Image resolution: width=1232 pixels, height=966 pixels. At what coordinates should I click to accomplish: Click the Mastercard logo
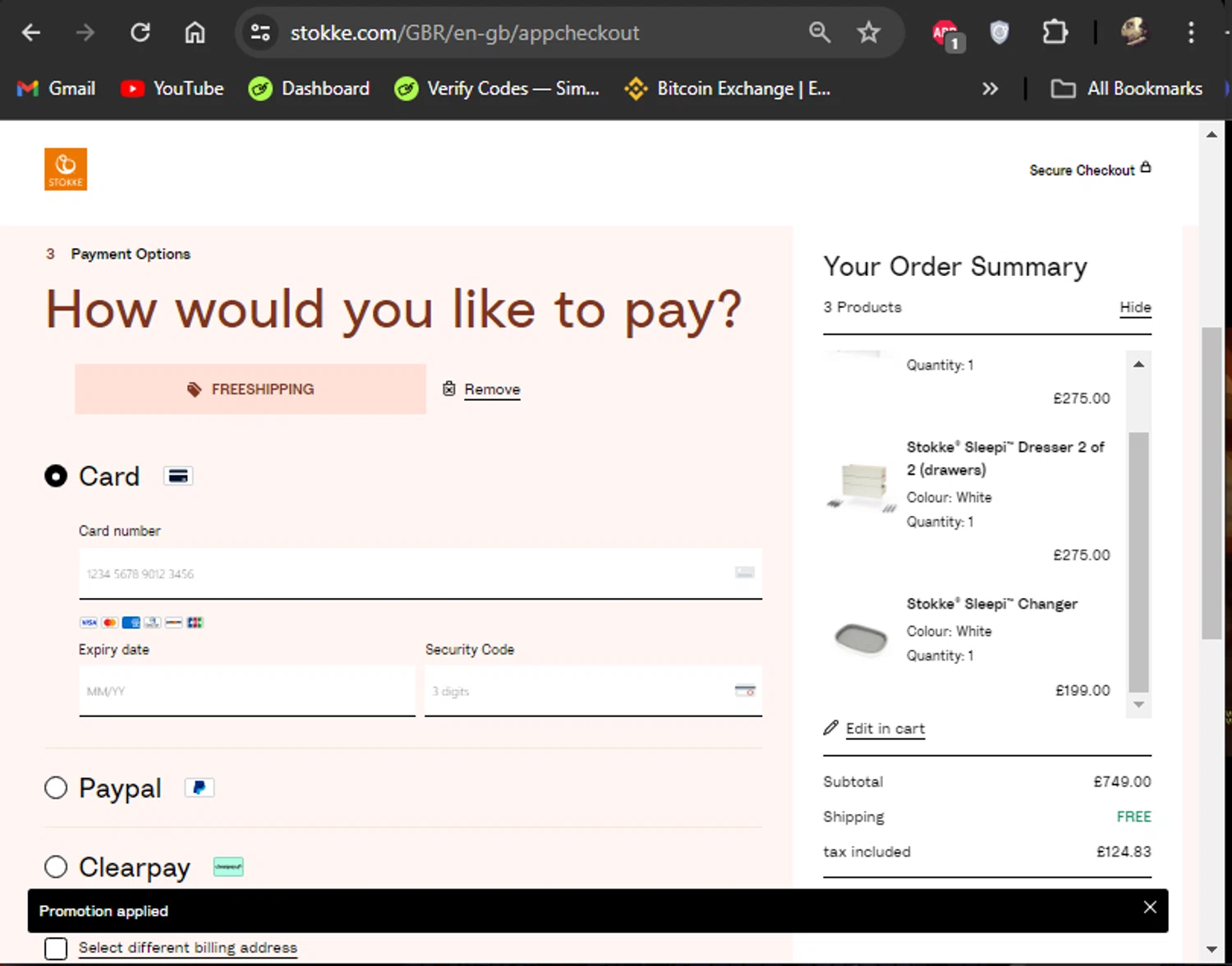(110, 623)
